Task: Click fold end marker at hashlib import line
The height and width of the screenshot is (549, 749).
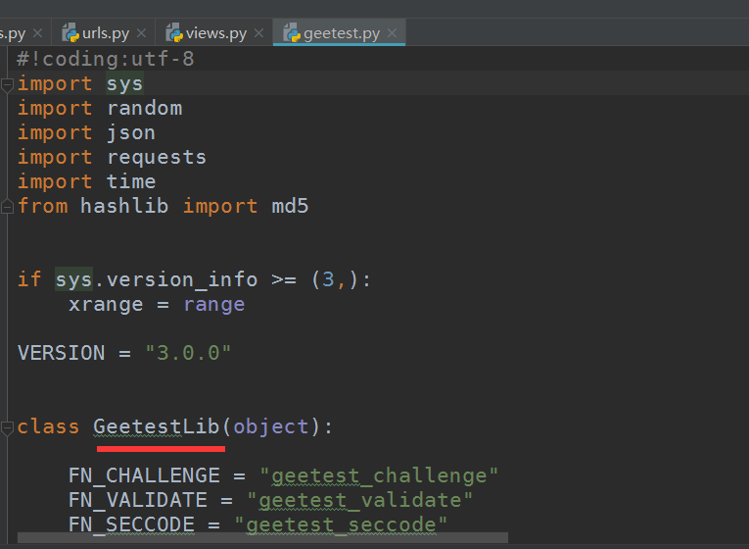Action: pos(7,206)
